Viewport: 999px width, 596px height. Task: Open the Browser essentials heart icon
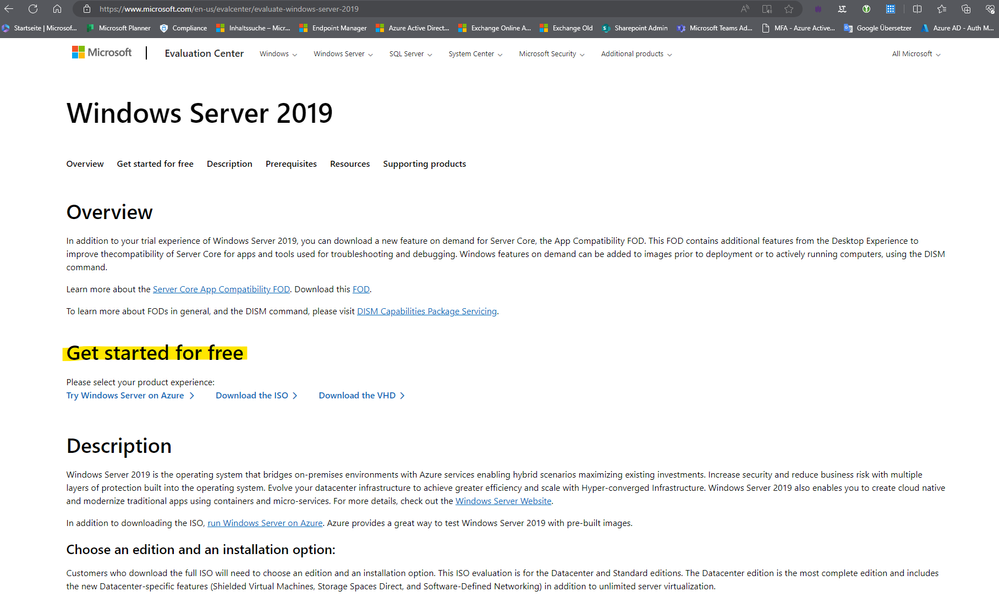click(990, 9)
